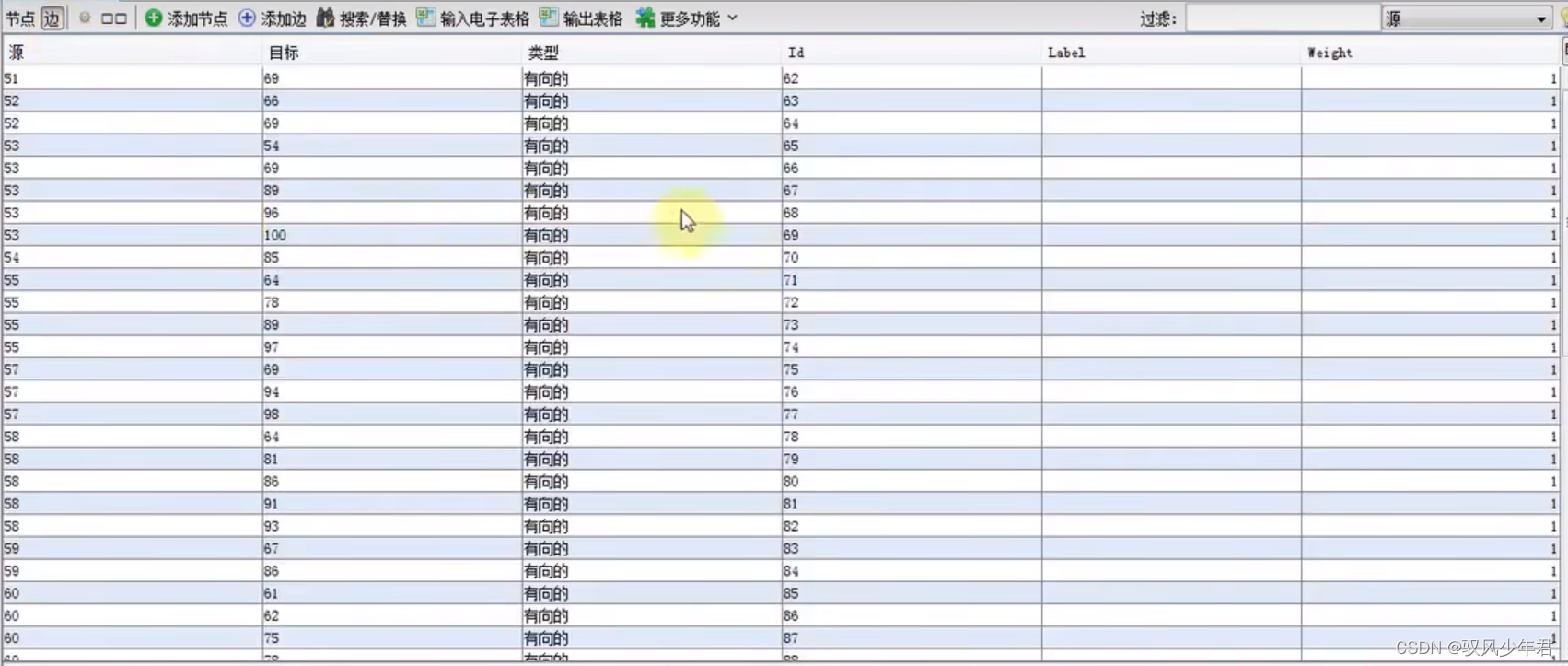Viewport: 1568px width, 666px height.
Task: Sort by the 目标 column header
Action: [x=391, y=53]
